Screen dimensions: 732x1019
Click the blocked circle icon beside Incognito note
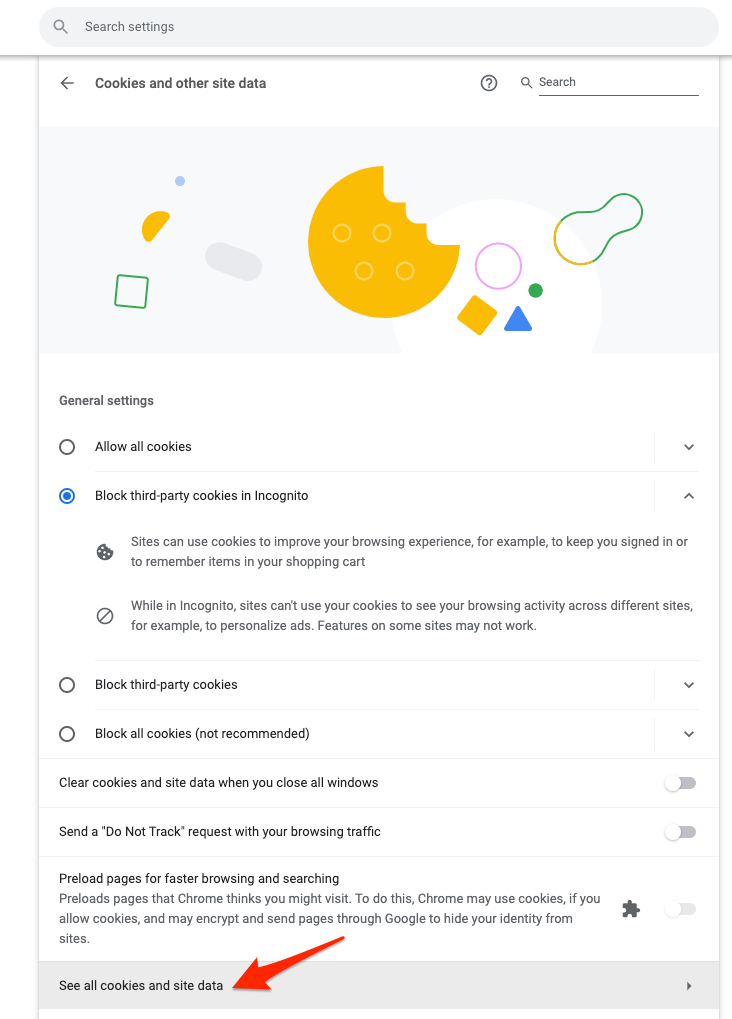[105, 615]
